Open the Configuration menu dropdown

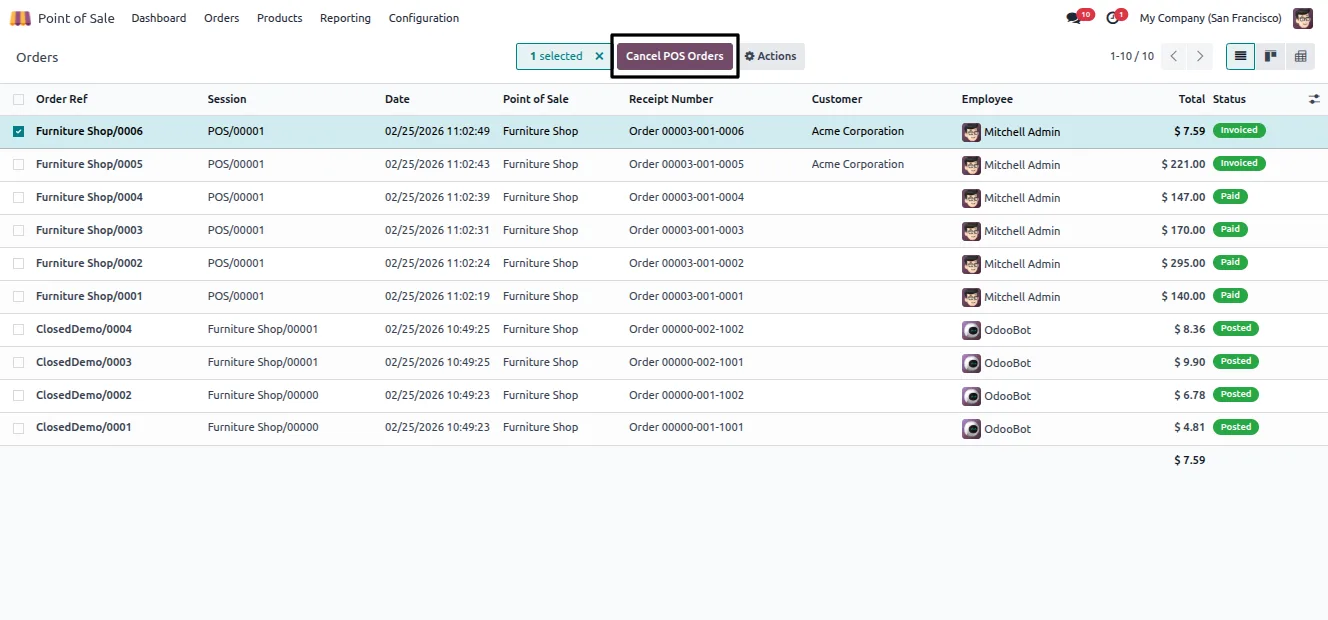click(424, 18)
